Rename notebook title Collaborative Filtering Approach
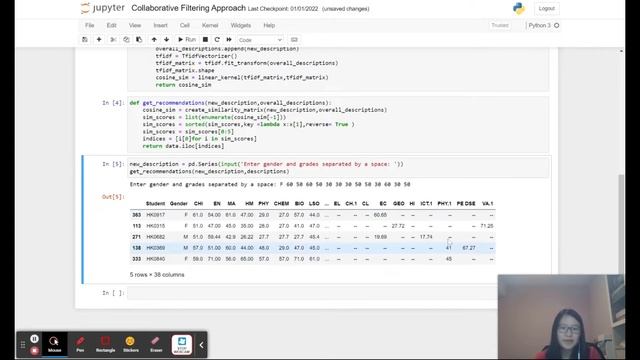The image size is (640, 360). click(189, 8)
